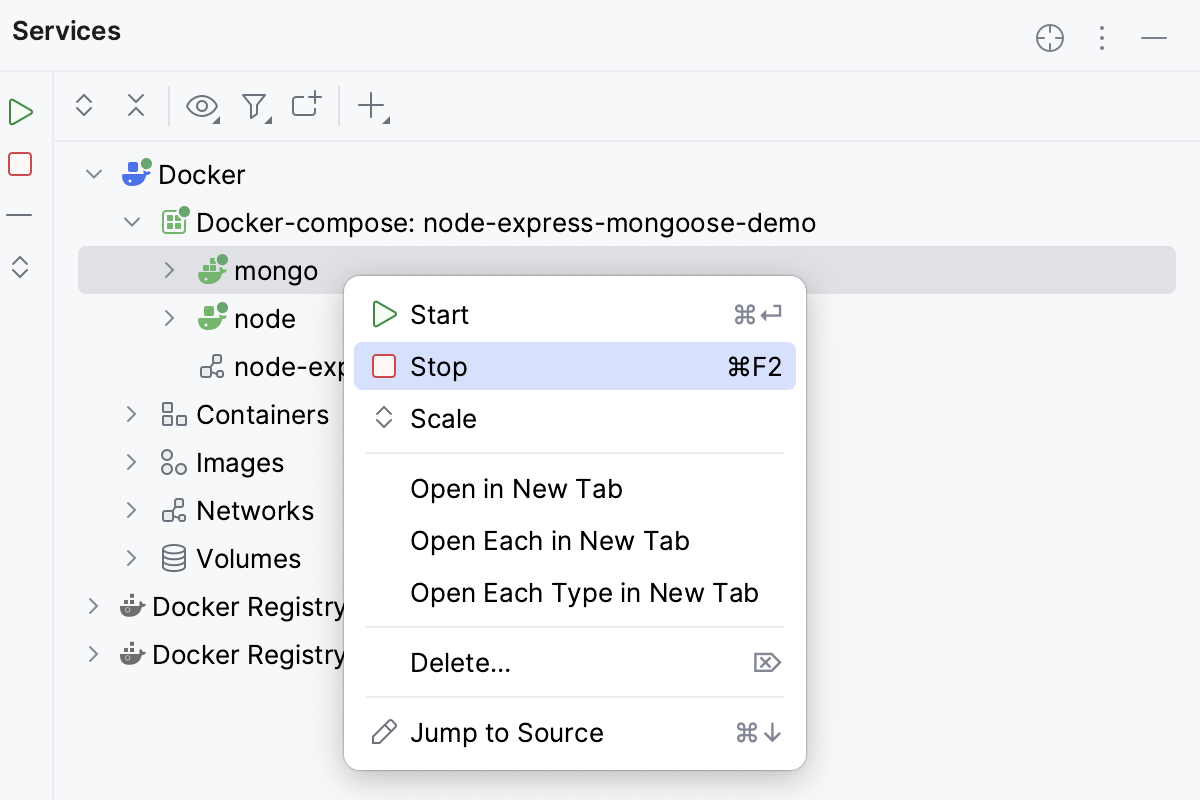Open View Options via the eye icon

[201, 104]
